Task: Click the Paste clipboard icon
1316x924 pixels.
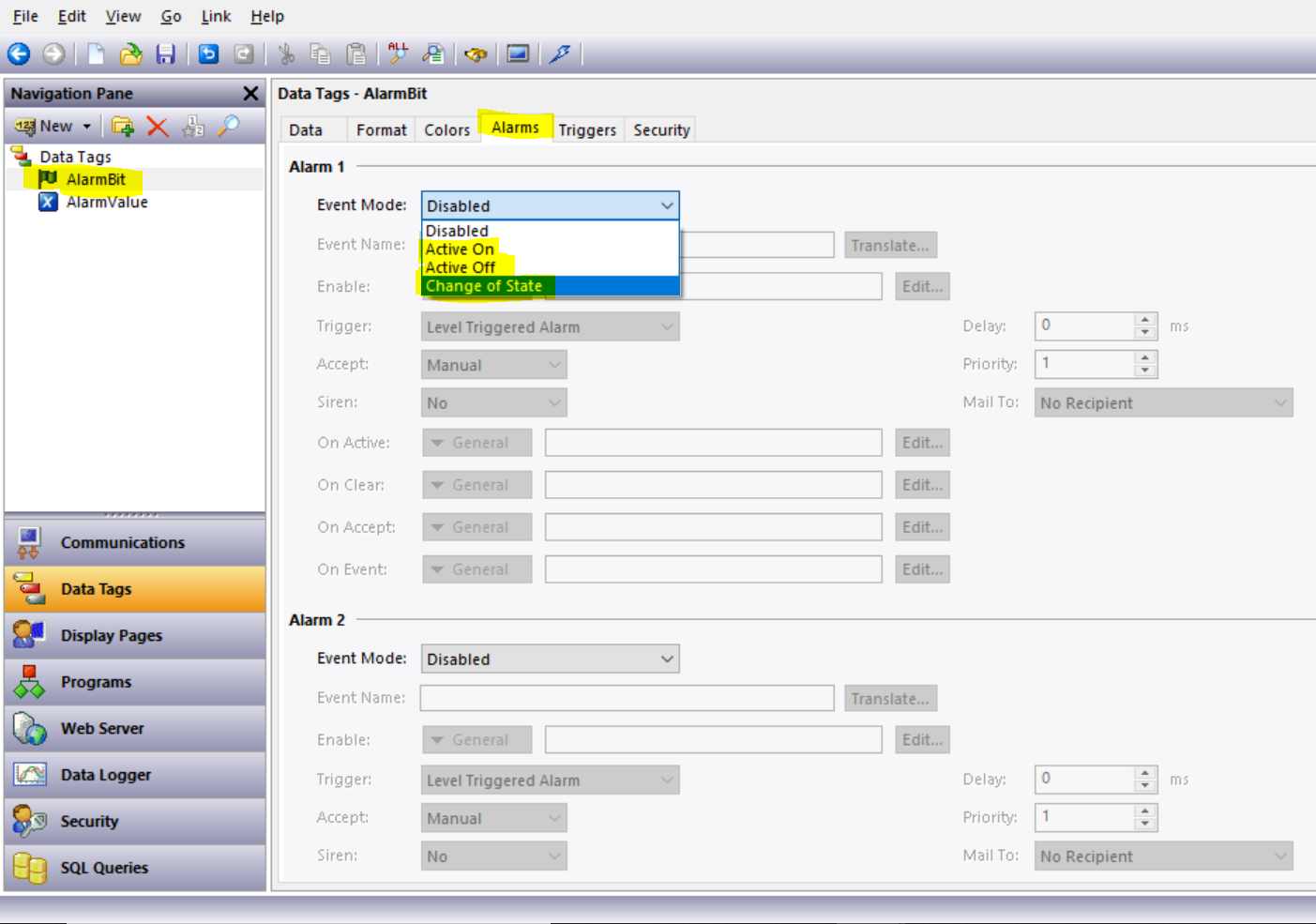Action: (356, 54)
